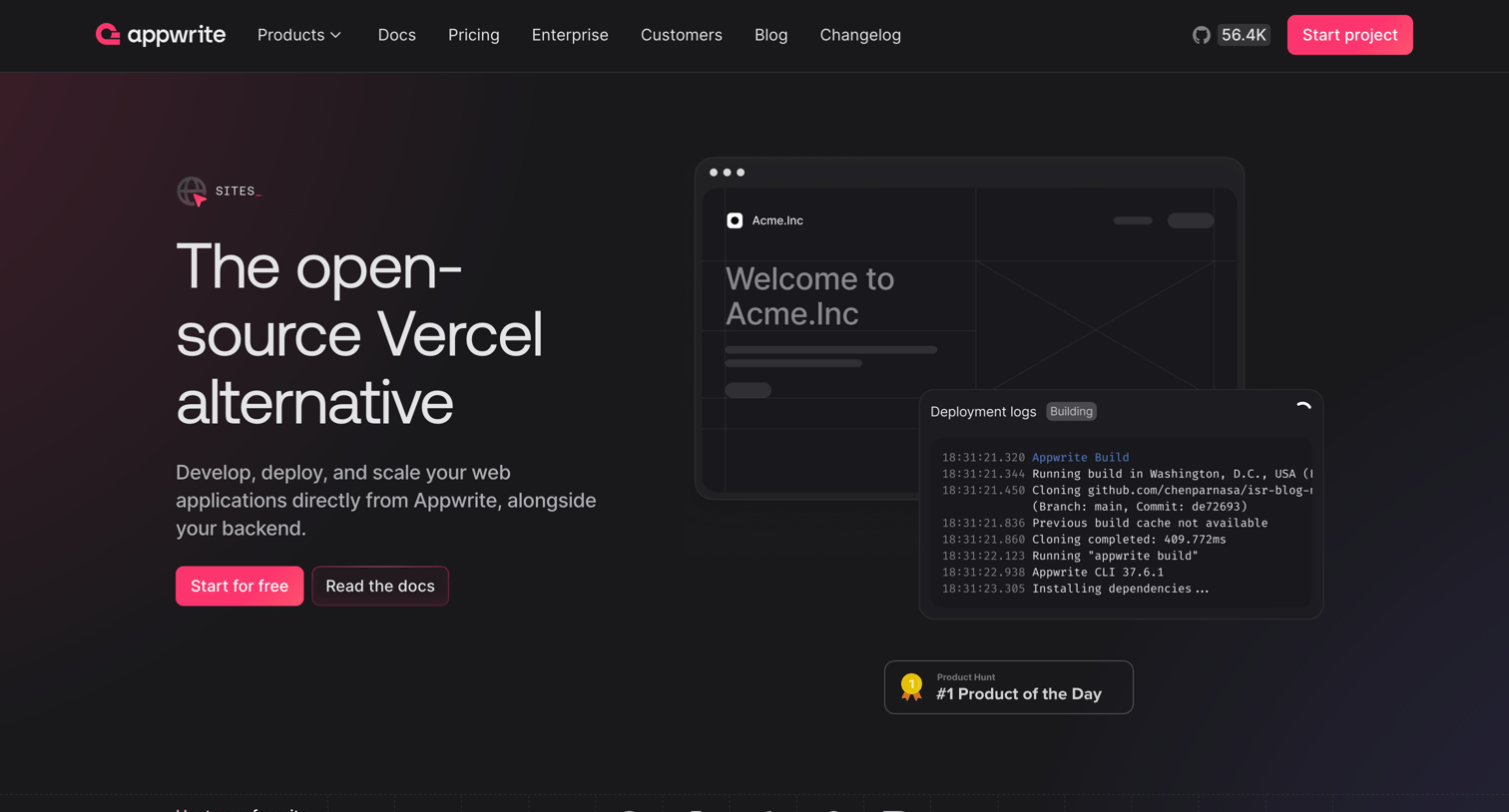Go to Pricing in the navigation
The height and width of the screenshot is (812, 1509).
coord(474,35)
